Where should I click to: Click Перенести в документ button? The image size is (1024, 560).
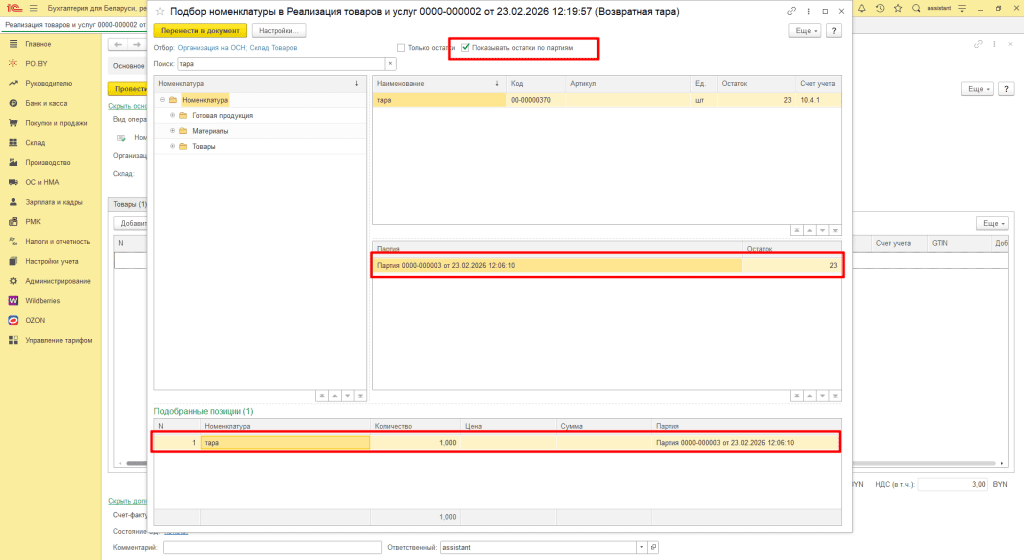point(200,31)
